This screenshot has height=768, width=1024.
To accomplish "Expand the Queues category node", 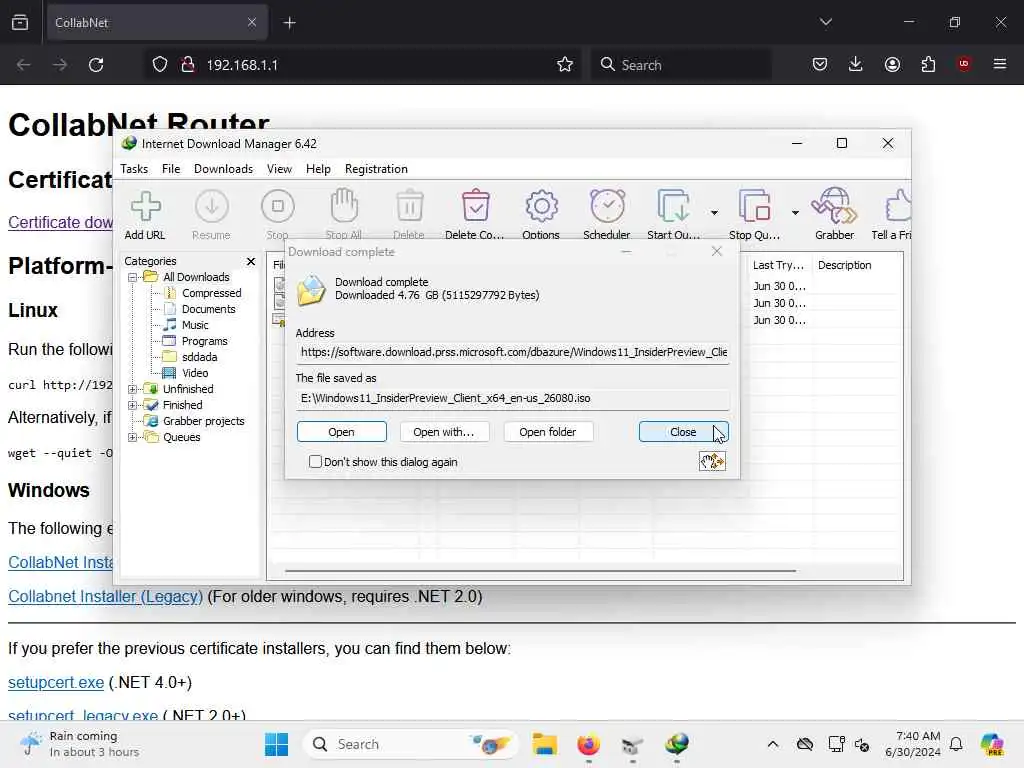I will 133,438.
